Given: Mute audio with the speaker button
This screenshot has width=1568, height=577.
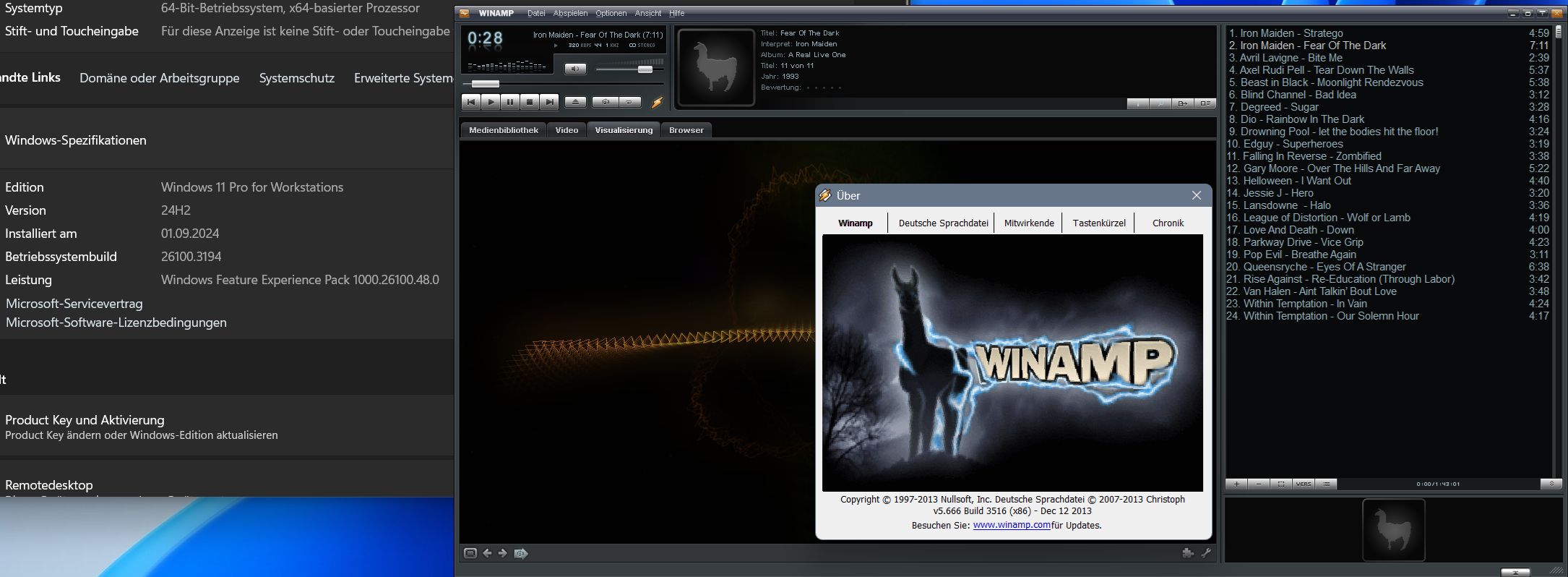Looking at the screenshot, I should [575, 69].
